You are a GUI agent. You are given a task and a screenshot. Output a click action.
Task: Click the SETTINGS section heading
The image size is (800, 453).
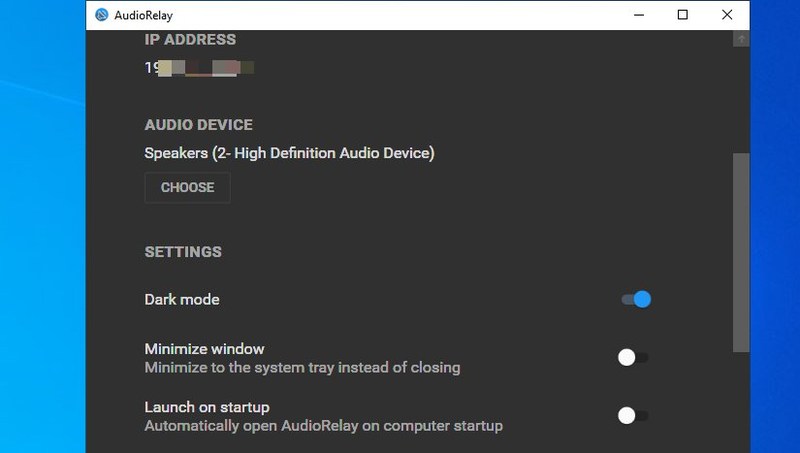[183, 252]
